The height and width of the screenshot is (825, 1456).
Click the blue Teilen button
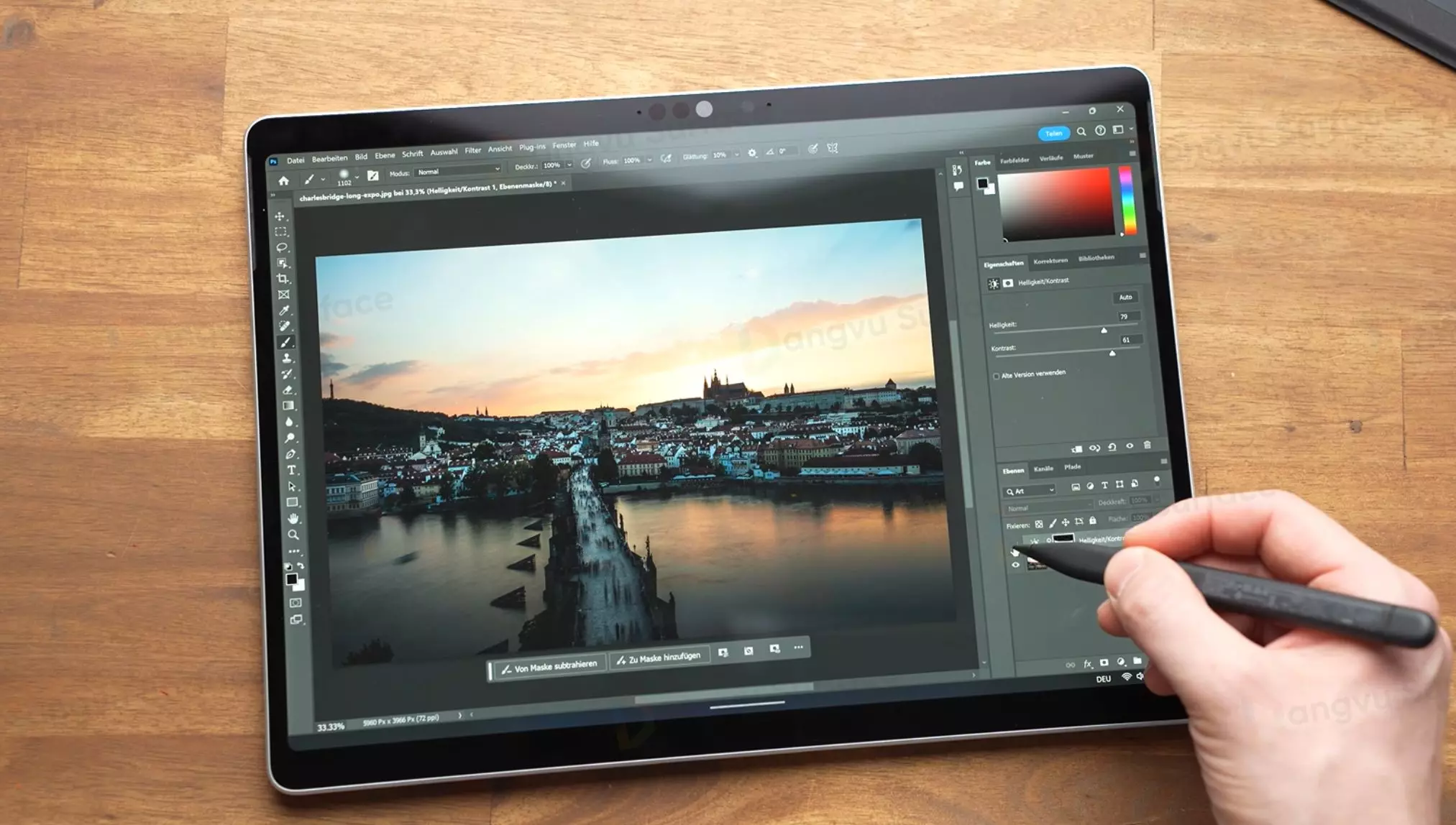coord(1053,133)
